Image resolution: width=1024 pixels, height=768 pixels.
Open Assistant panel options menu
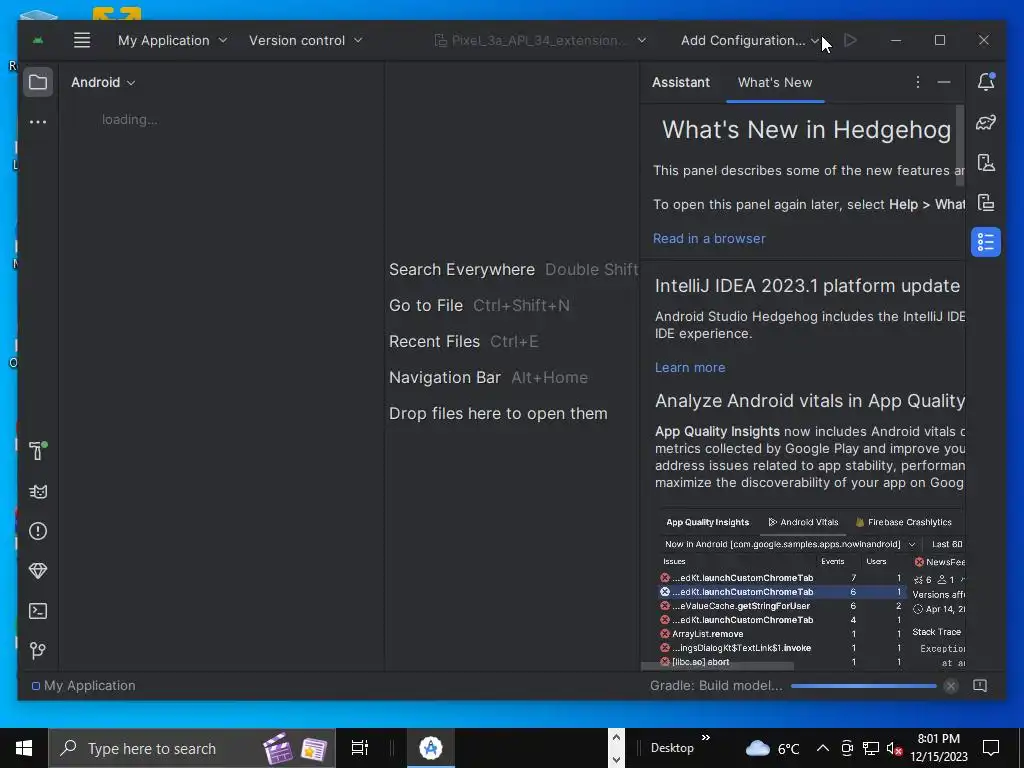[918, 82]
